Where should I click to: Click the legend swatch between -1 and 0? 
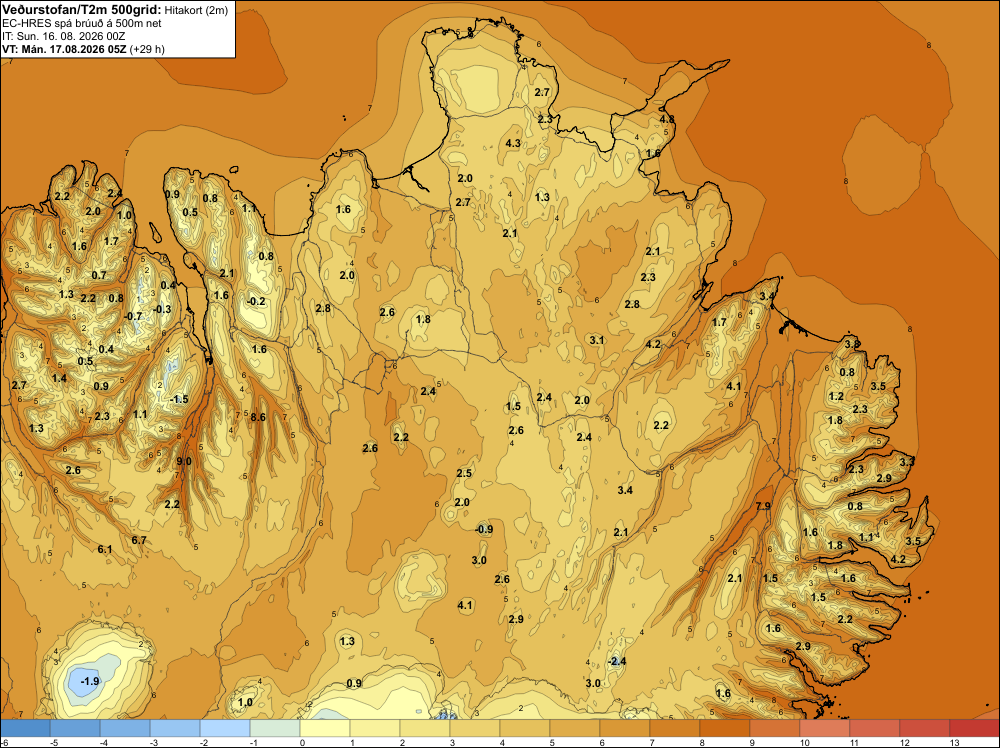275,728
